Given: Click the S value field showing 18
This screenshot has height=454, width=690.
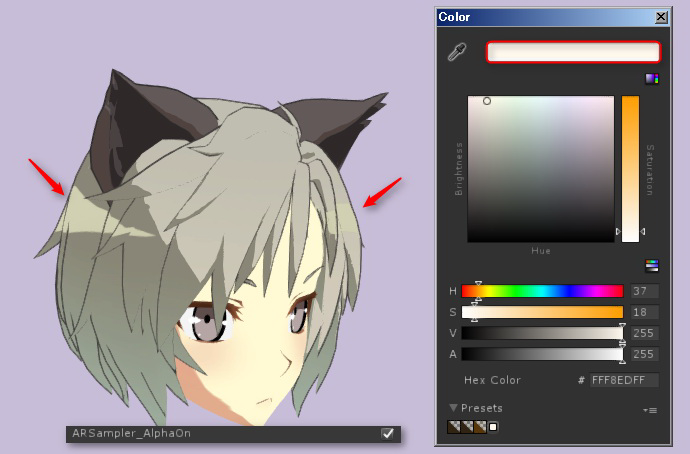Looking at the screenshot, I should 644,312.
